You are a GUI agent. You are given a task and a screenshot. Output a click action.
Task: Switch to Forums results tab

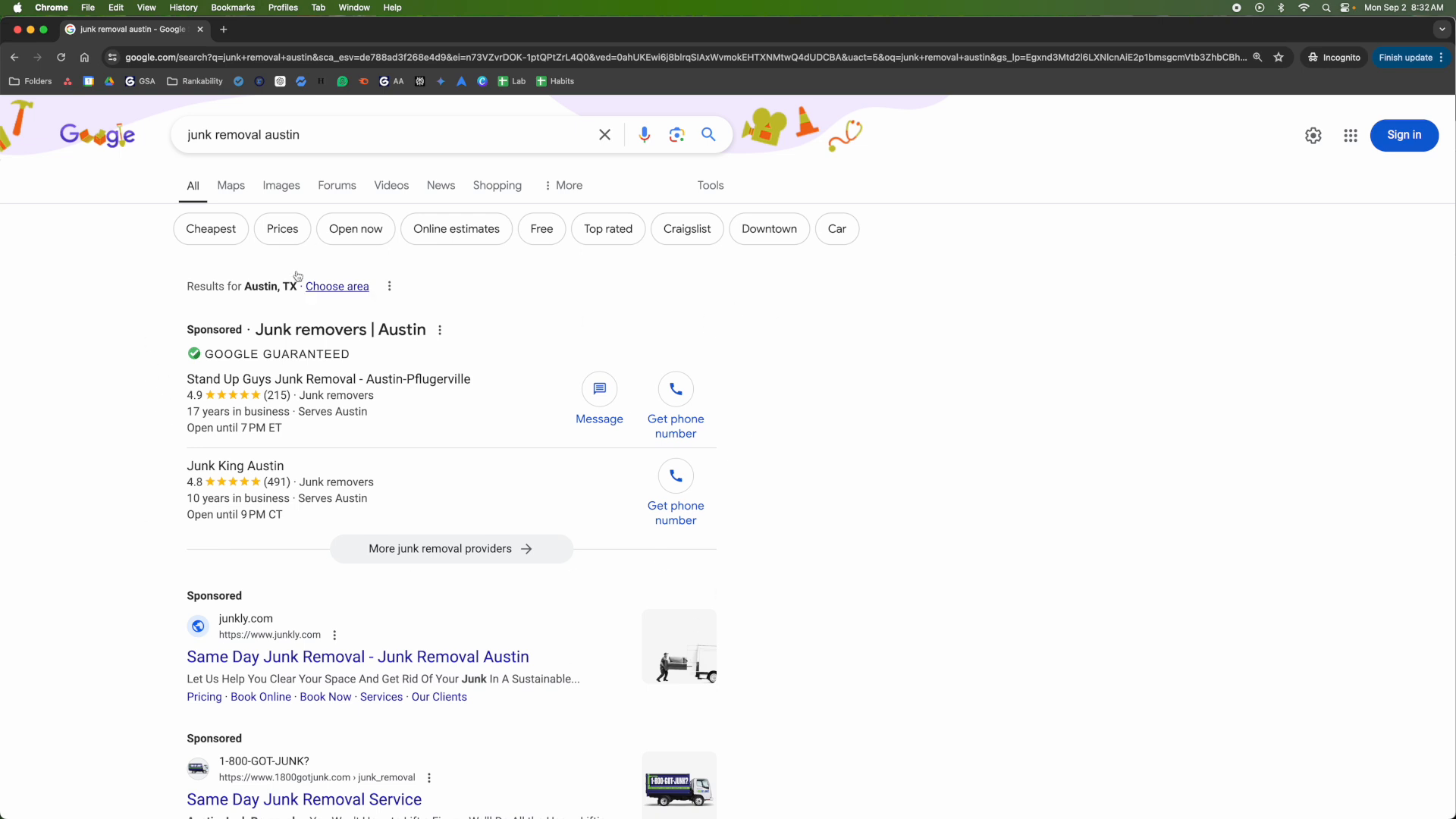337,186
